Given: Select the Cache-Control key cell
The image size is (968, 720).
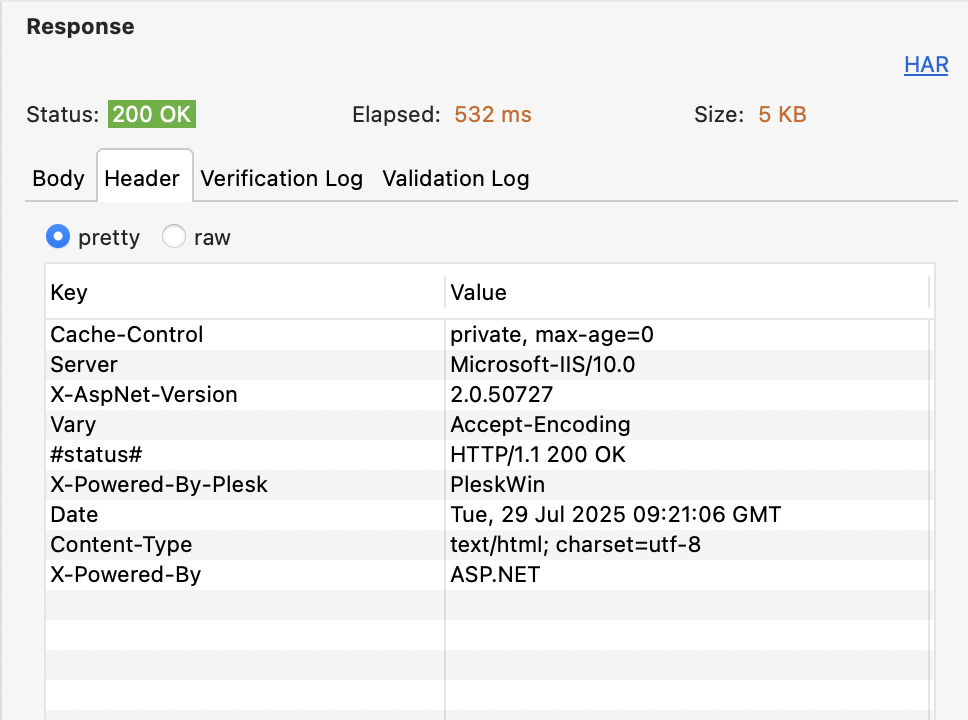Looking at the screenshot, I should (x=245, y=335).
